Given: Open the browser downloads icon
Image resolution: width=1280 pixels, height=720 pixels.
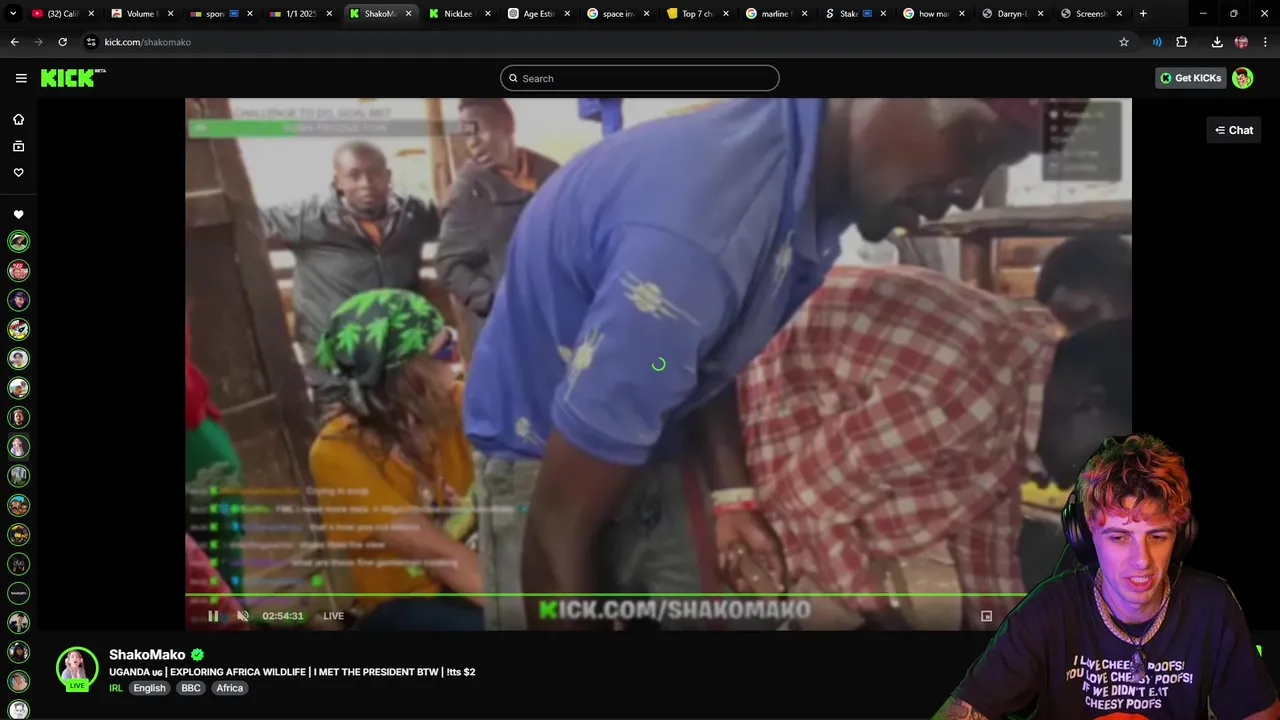Looking at the screenshot, I should click(x=1217, y=42).
